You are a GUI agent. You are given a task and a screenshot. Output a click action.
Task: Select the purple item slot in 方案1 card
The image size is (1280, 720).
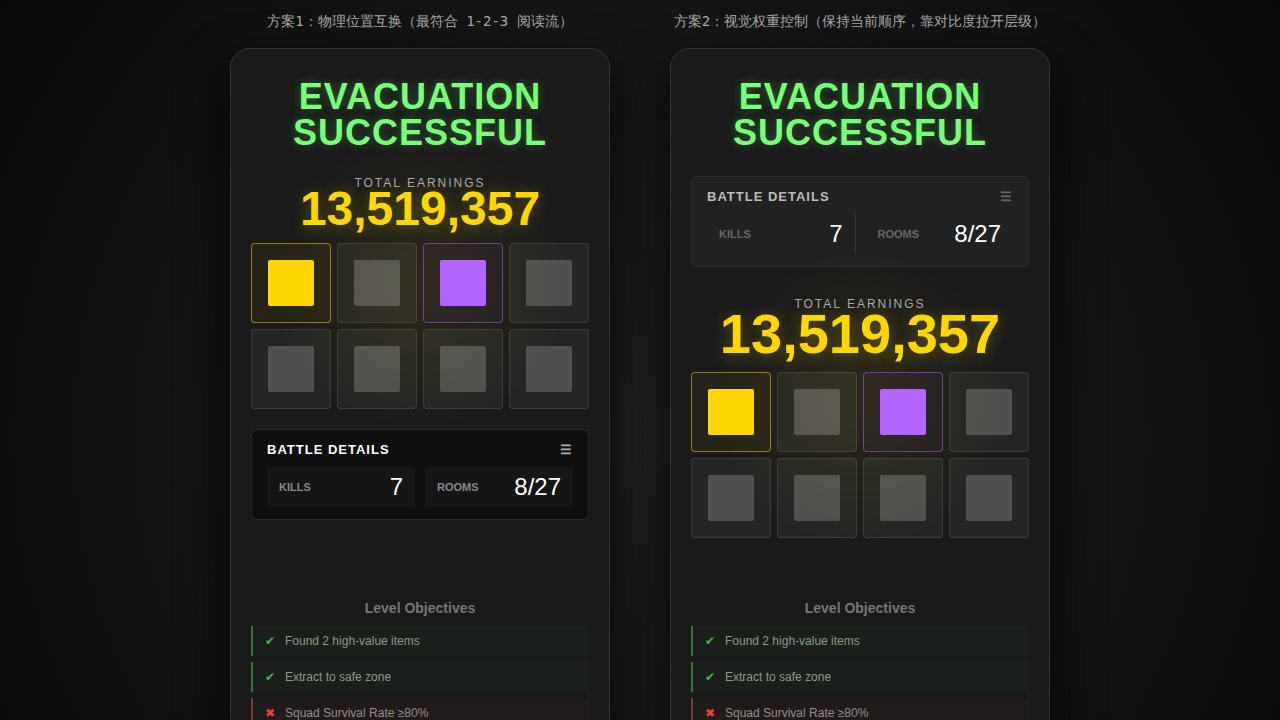pyautogui.click(x=463, y=283)
